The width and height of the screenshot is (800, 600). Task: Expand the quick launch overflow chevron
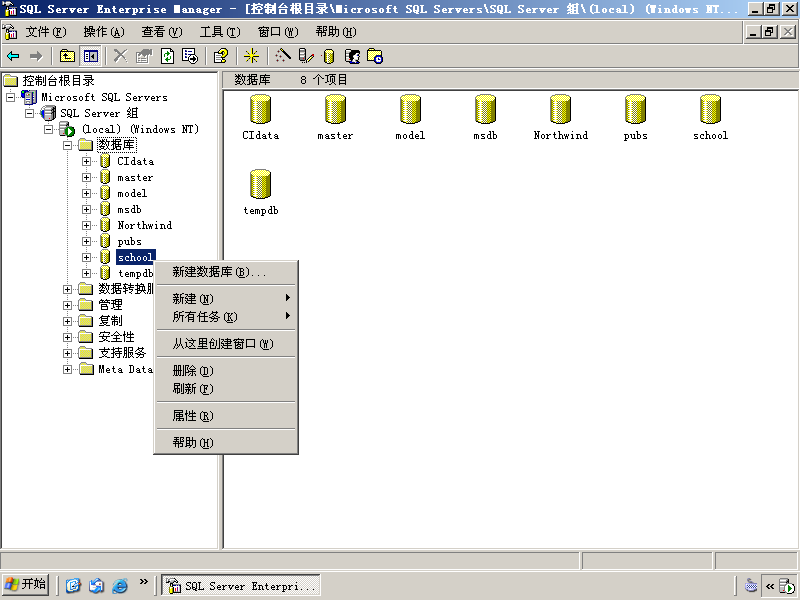coord(143,582)
